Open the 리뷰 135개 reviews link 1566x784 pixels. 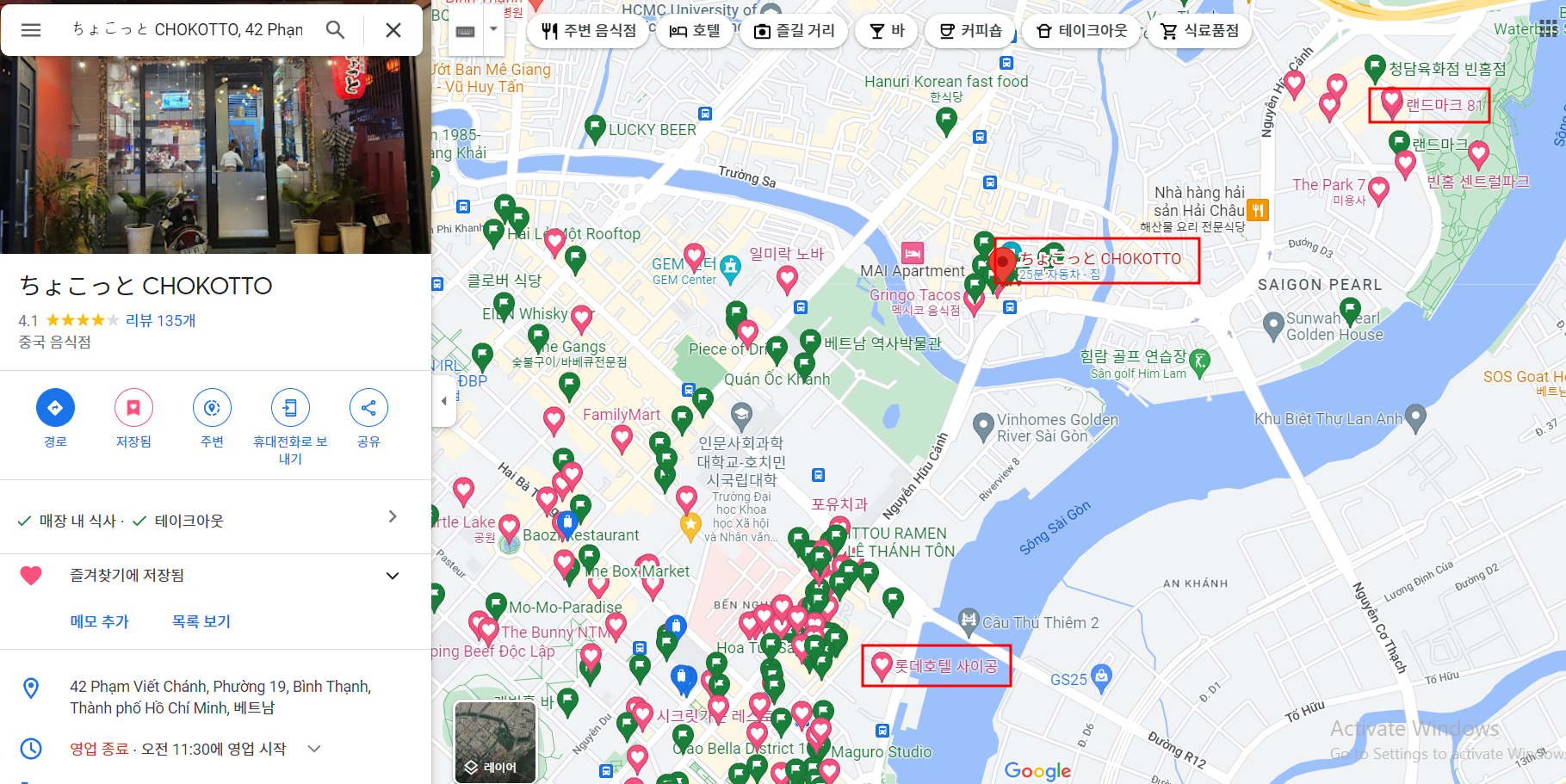click(x=161, y=320)
